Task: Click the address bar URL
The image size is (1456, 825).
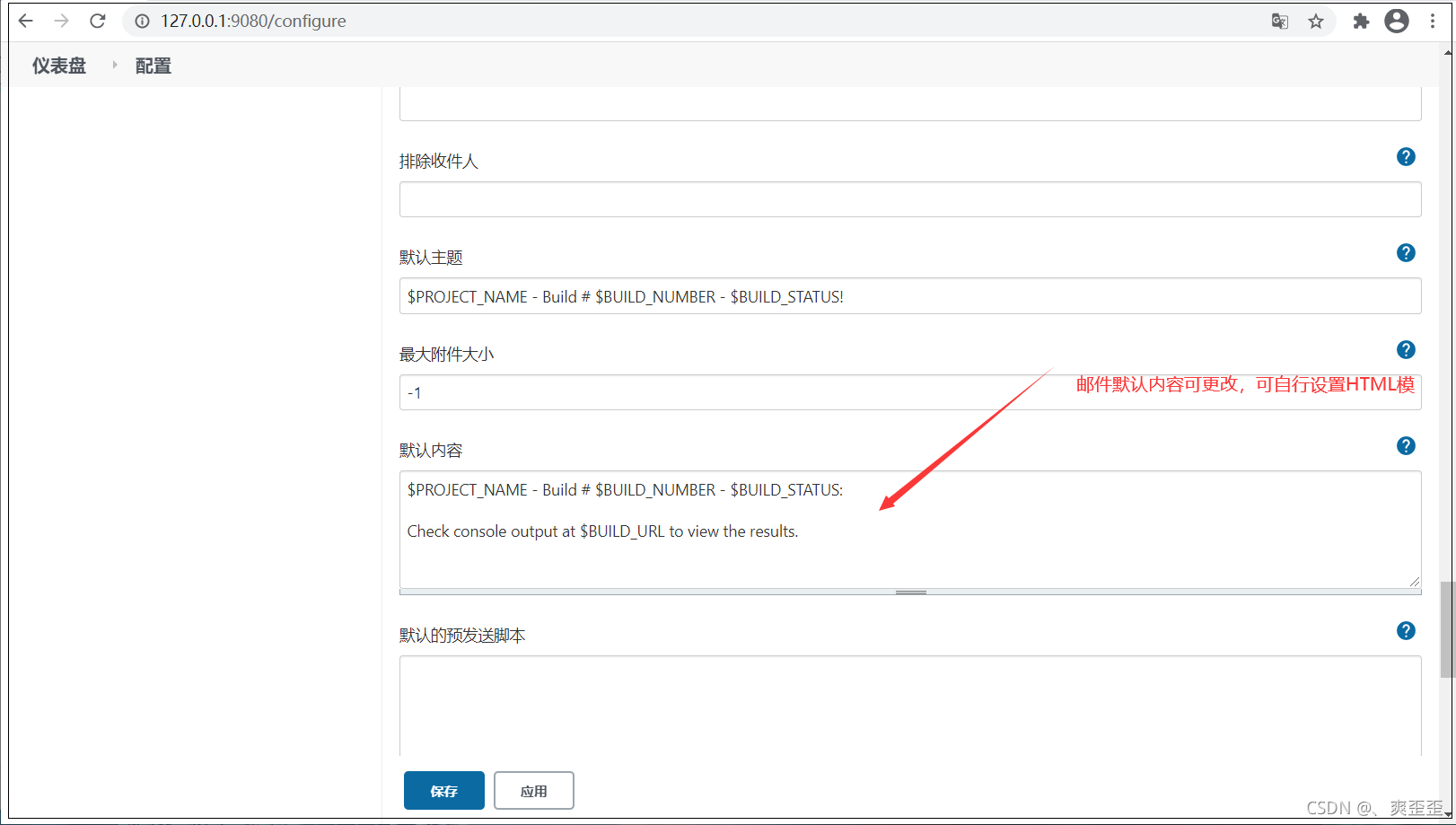Action: pos(253,21)
